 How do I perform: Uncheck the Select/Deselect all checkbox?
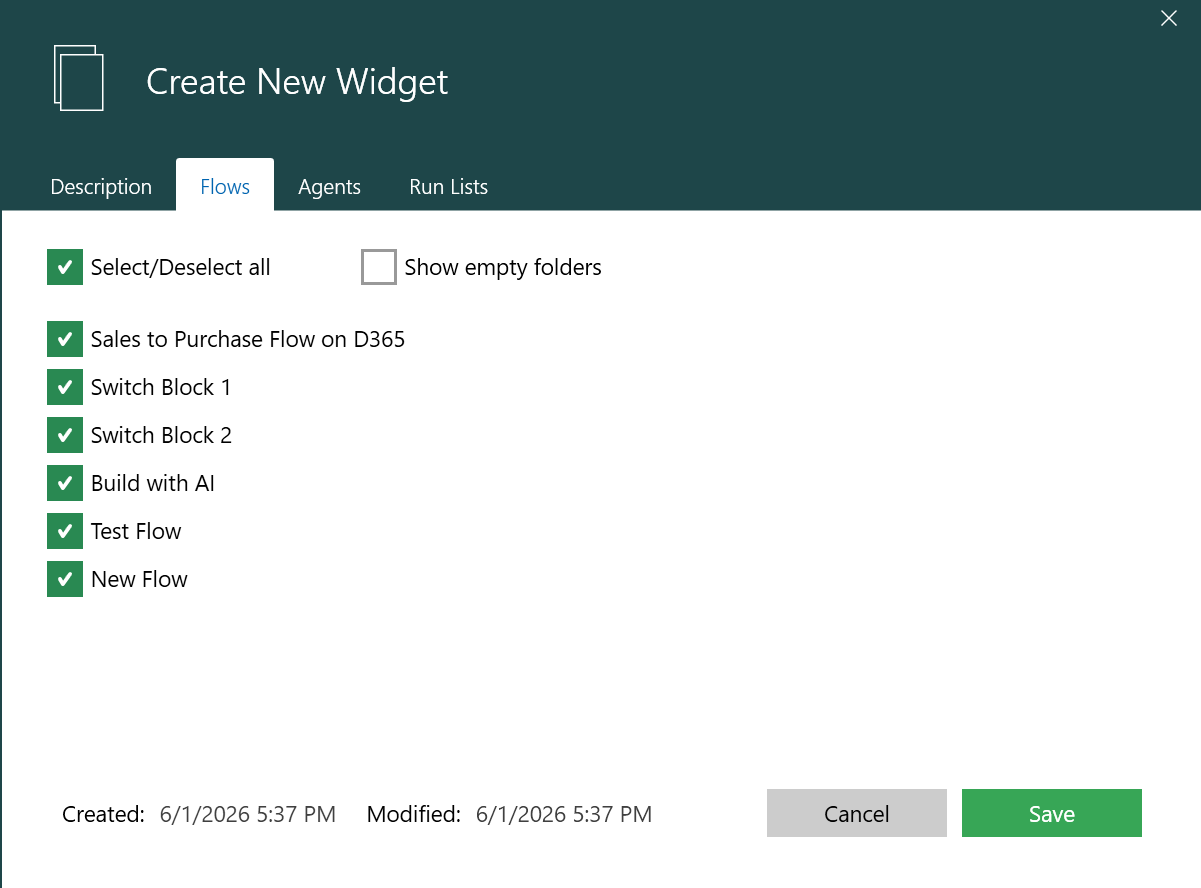[65, 267]
